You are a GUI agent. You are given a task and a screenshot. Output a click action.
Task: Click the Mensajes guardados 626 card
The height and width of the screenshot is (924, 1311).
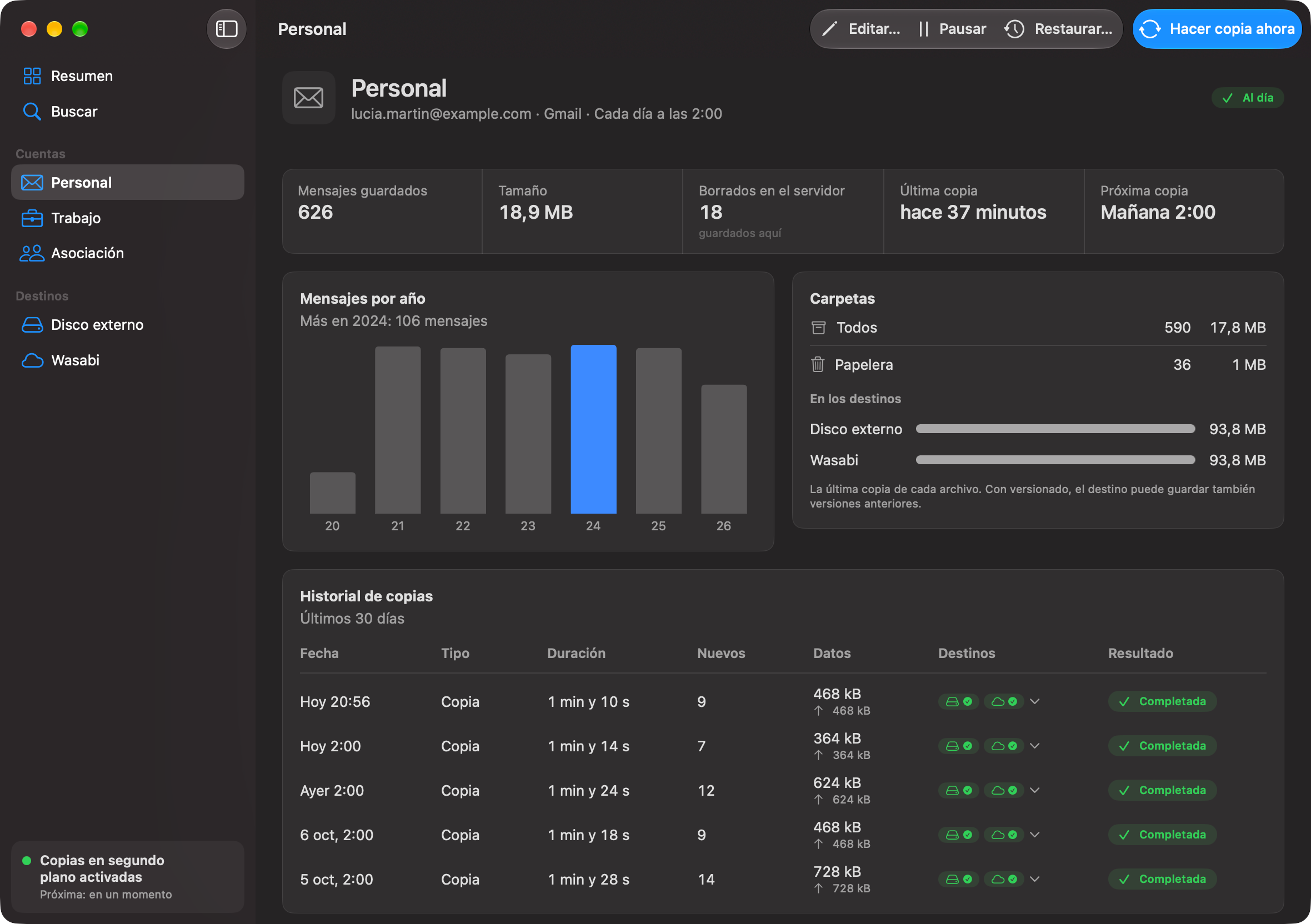[x=383, y=211]
